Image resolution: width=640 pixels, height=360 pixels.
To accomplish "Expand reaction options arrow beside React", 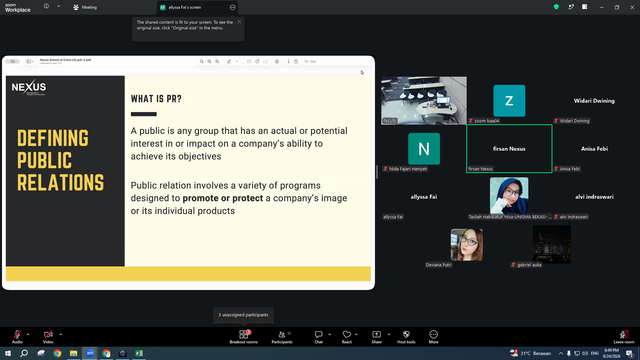I will pyautogui.click(x=356, y=334).
